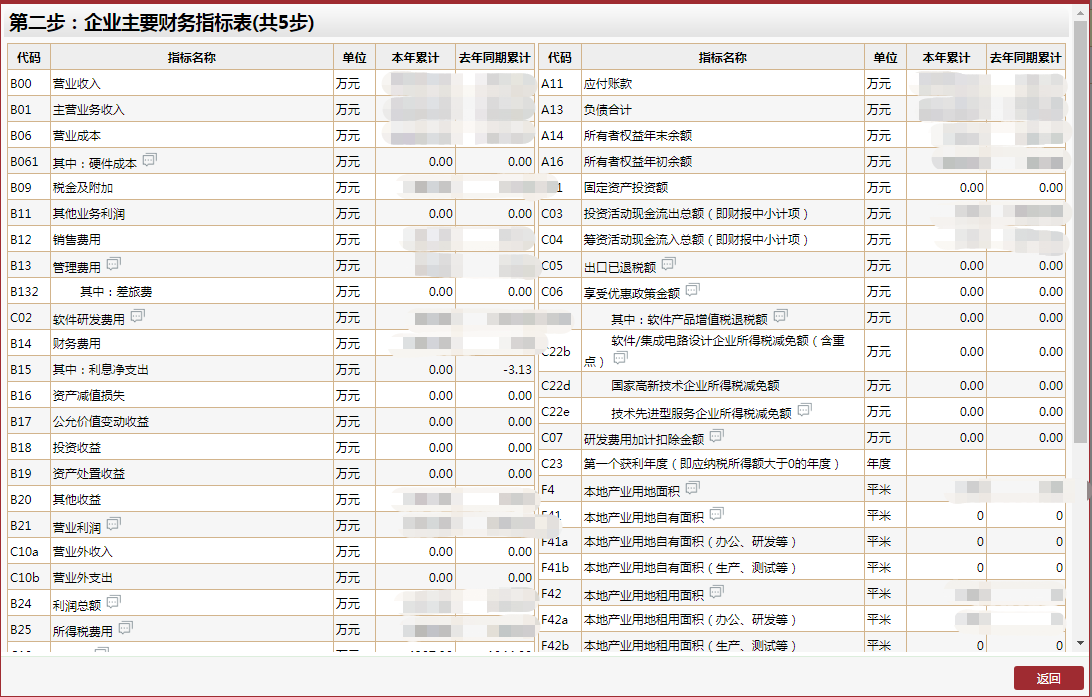Click the note icon beside 硬件成本
1092x697 pixels.
tap(150, 160)
